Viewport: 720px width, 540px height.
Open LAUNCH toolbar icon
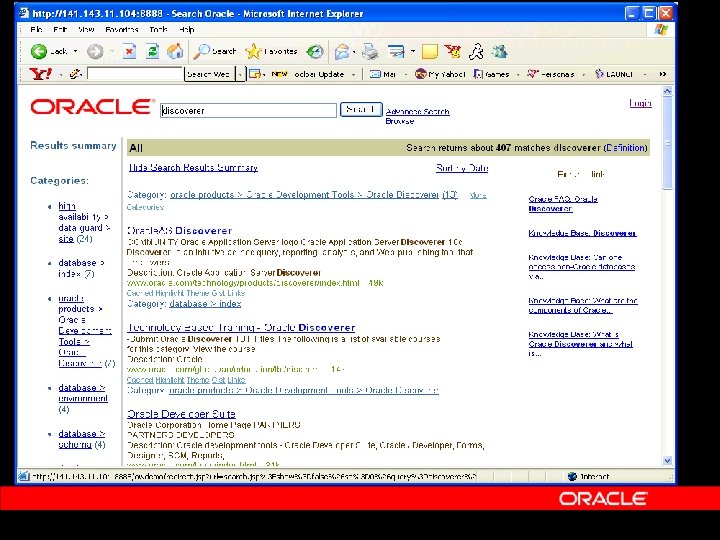click(613, 74)
